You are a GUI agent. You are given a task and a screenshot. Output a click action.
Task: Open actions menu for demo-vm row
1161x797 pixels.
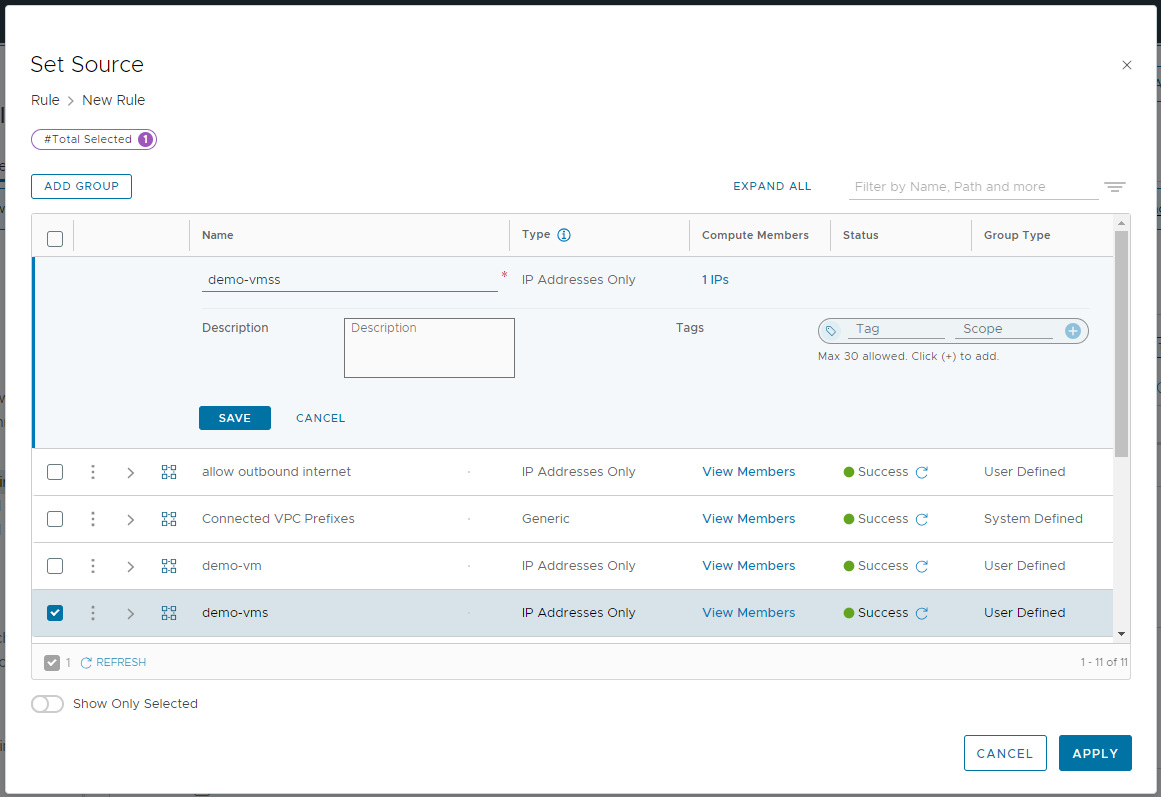point(93,566)
